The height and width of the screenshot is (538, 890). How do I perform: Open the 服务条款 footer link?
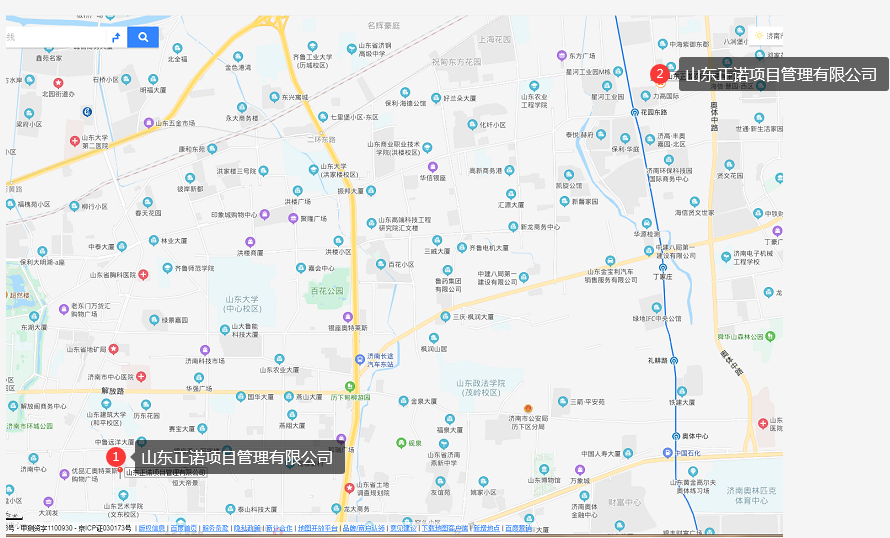pos(216,528)
